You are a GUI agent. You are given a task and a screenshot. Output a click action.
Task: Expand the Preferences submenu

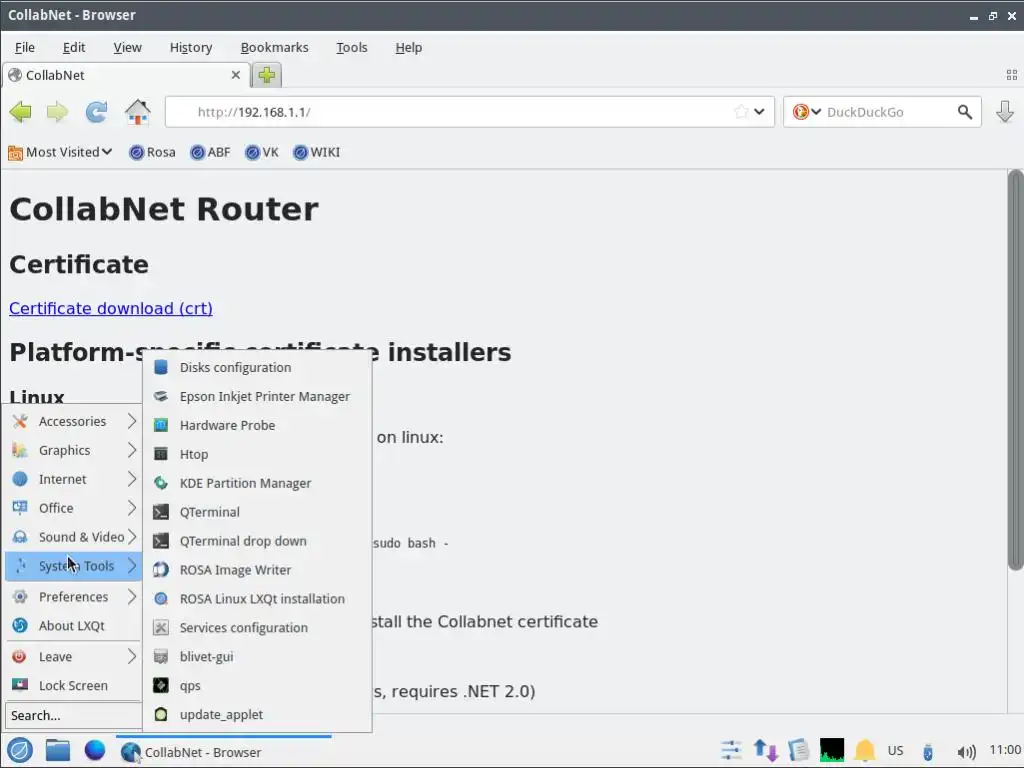click(x=73, y=596)
